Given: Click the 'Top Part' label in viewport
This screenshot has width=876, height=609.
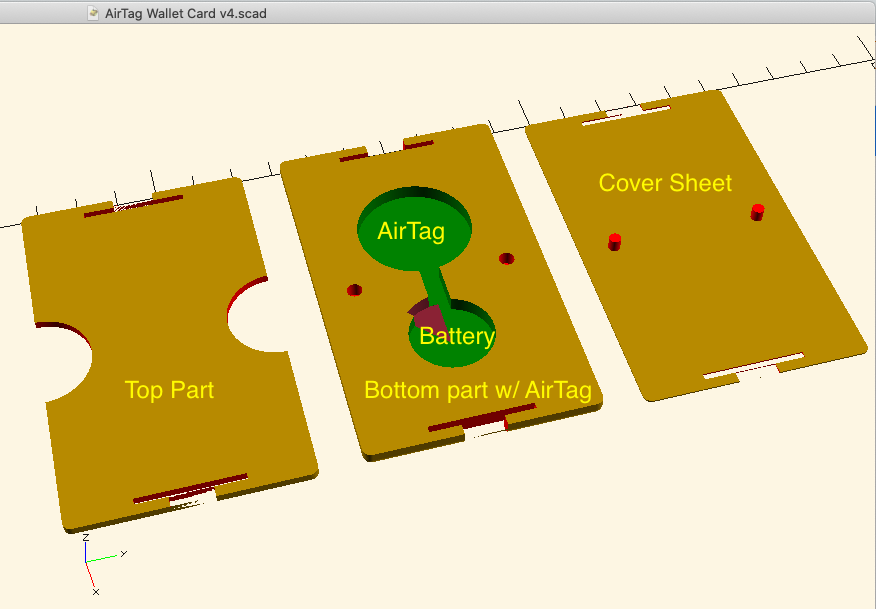Looking at the screenshot, I should [169, 390].
